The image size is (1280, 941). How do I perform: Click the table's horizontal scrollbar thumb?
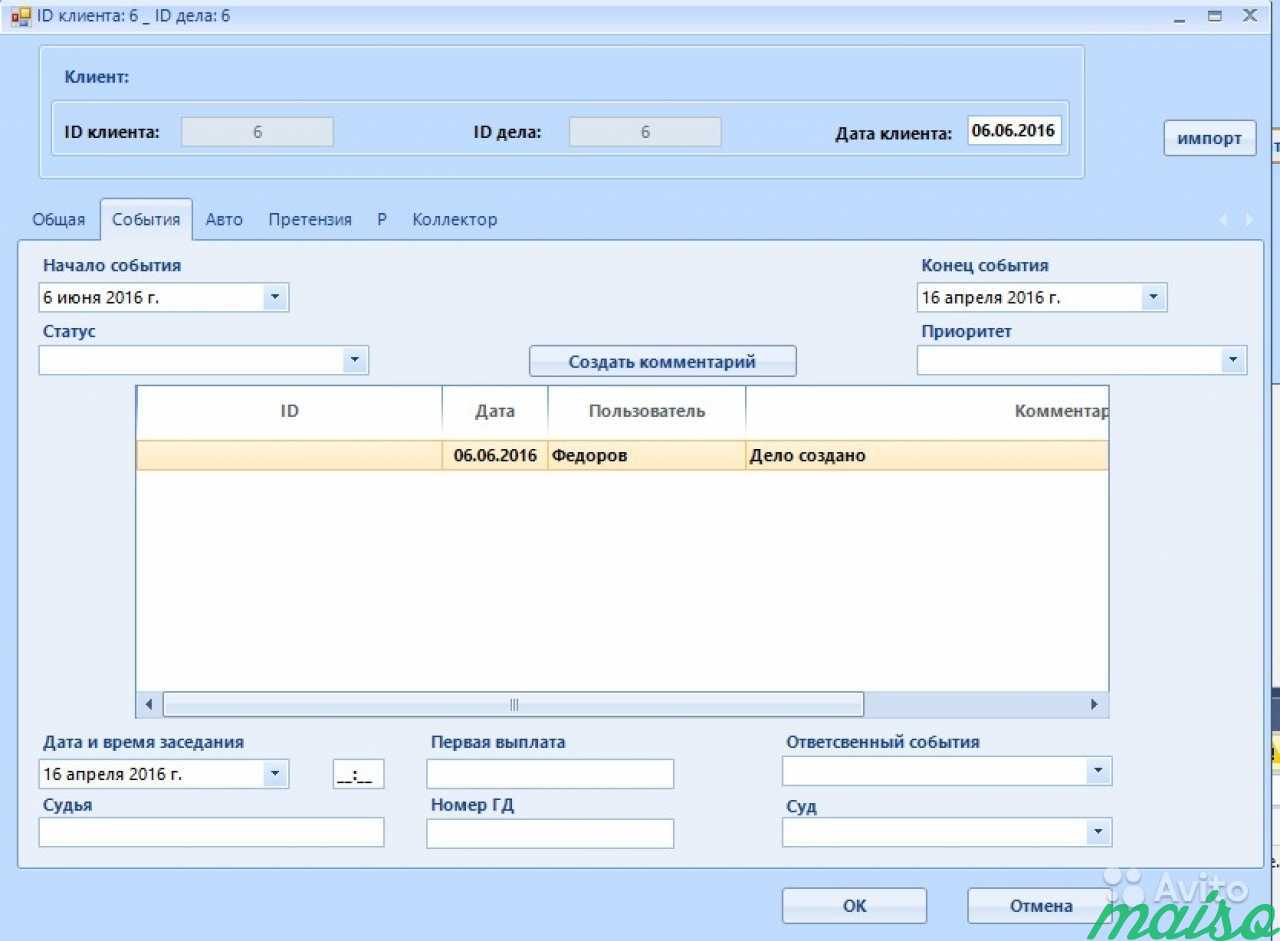click(x=513, y=704)
